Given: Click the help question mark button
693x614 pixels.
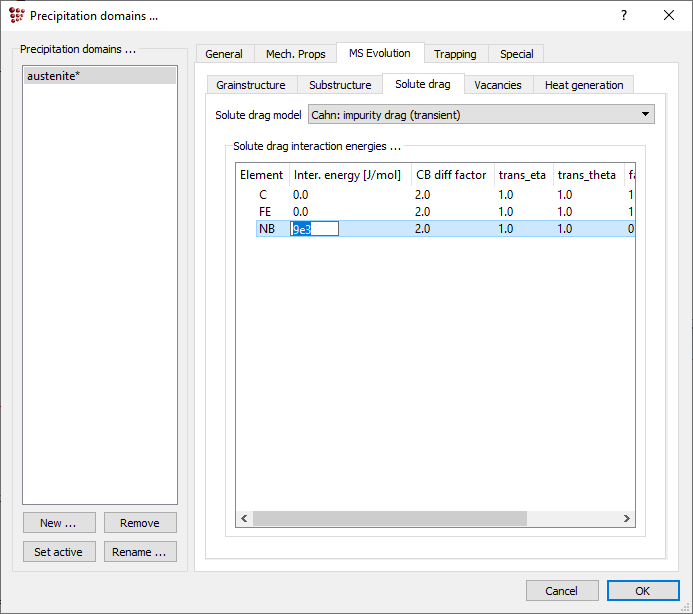Looking at the screenshot, I should (624, 15).
